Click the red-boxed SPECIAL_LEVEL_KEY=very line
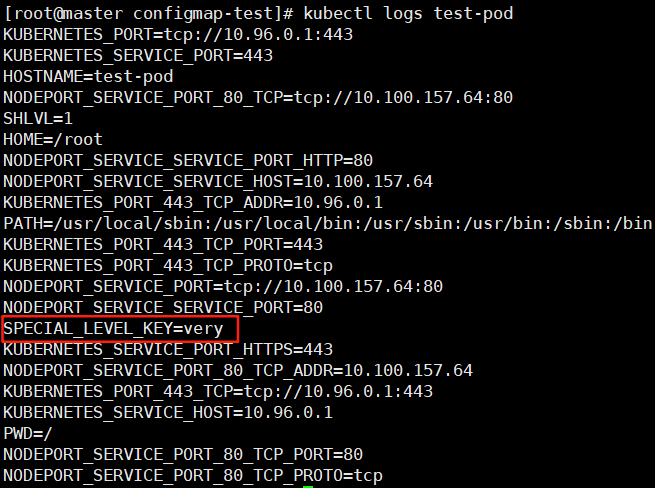Image resolution: width=655 pixels, height=488 pixels. pyautogui.click(x=113, y=328)
